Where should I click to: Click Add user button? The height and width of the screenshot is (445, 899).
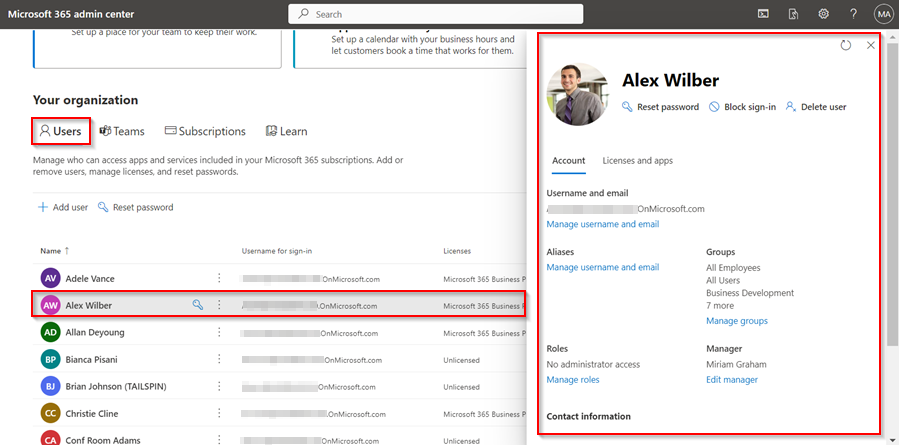(x=63, y=208)
